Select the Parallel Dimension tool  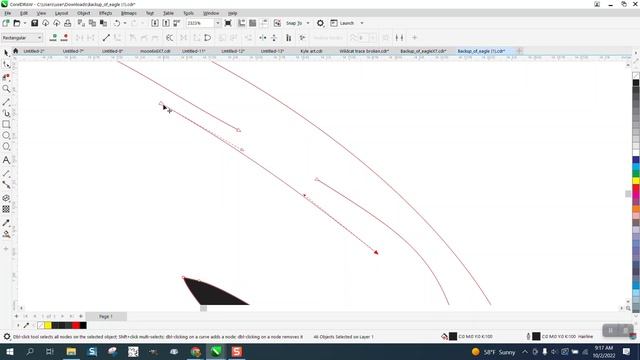(6, 174)
